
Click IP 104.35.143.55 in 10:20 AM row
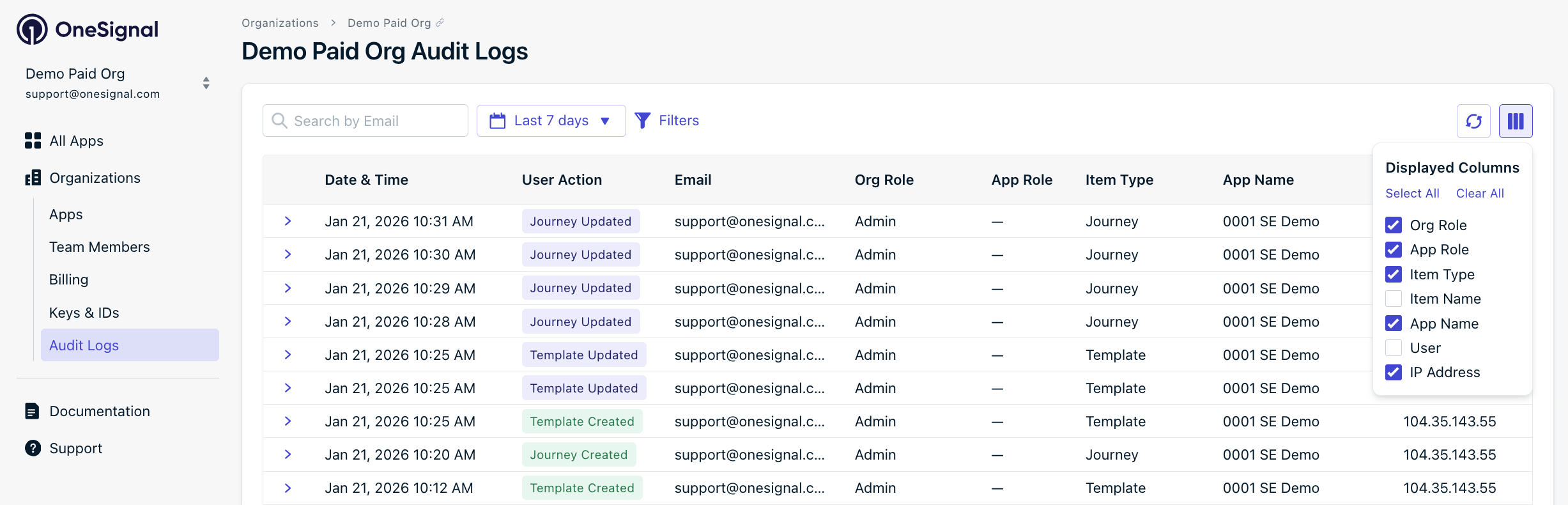point(1449,454)
